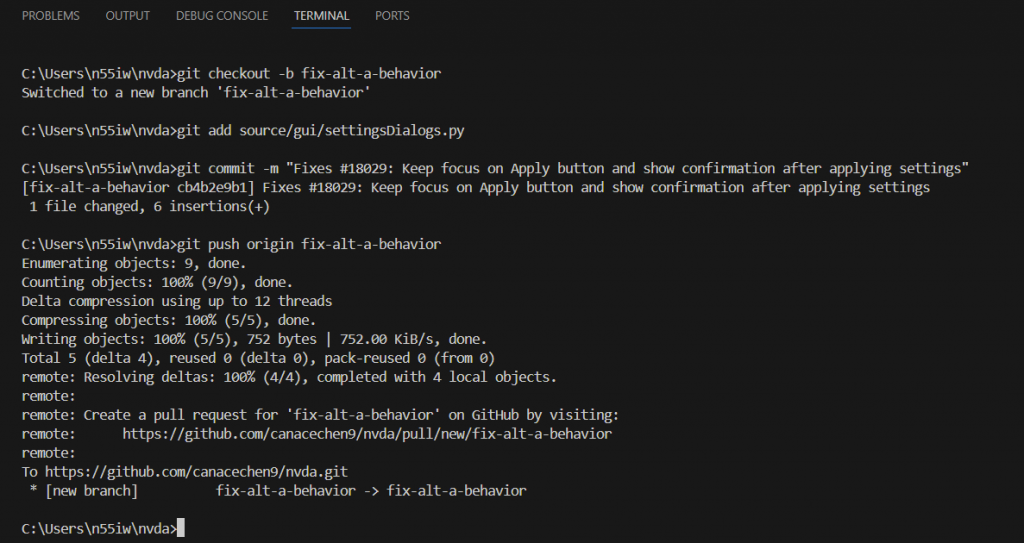1024x543 pixels.
Task: Click the 'Delta compression using up to 12 threads' line
Action: (177, 301)
